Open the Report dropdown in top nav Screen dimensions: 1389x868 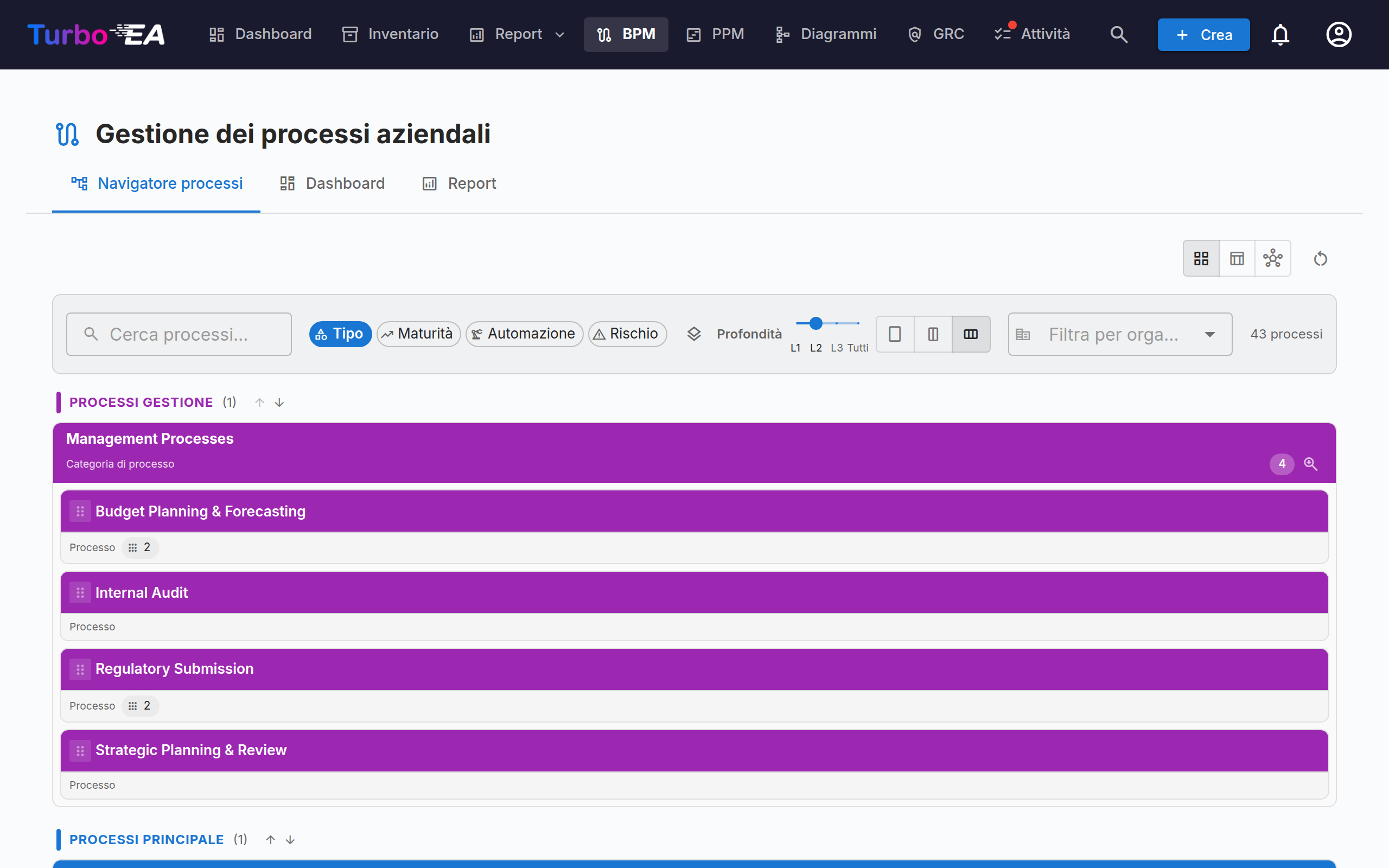click(517, 34)
